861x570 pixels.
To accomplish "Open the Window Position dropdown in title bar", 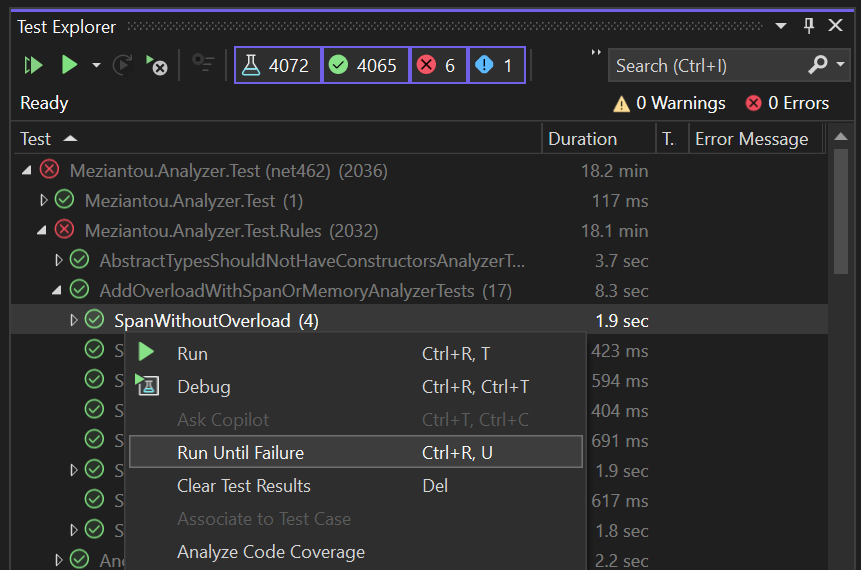I will 784,26.
